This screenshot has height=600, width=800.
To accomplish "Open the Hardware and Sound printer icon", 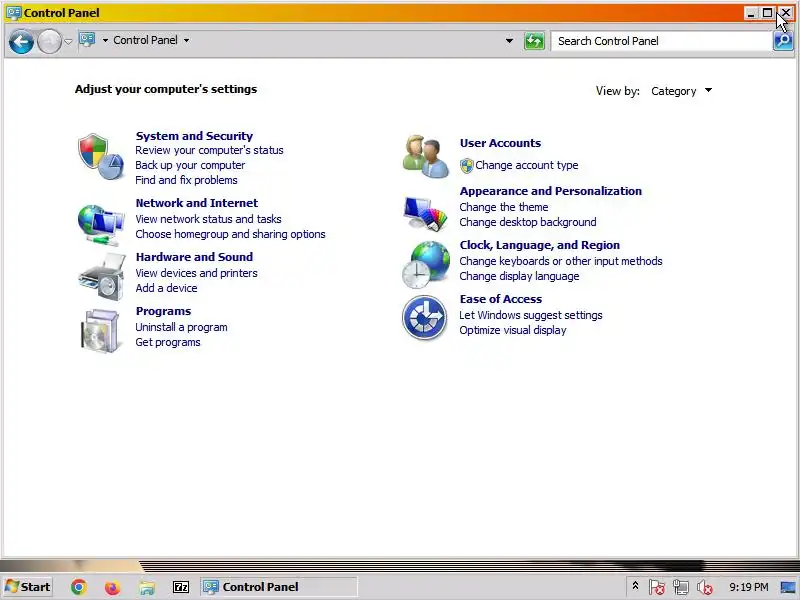I will [102, 277].
